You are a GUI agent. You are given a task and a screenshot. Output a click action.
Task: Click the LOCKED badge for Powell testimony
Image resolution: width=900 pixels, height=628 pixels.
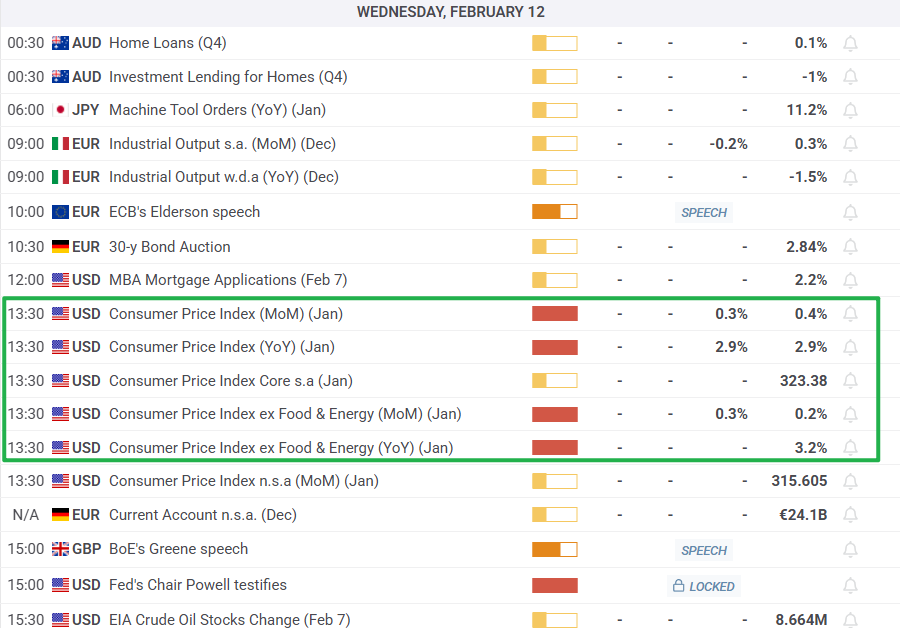[x=704, y=586]
